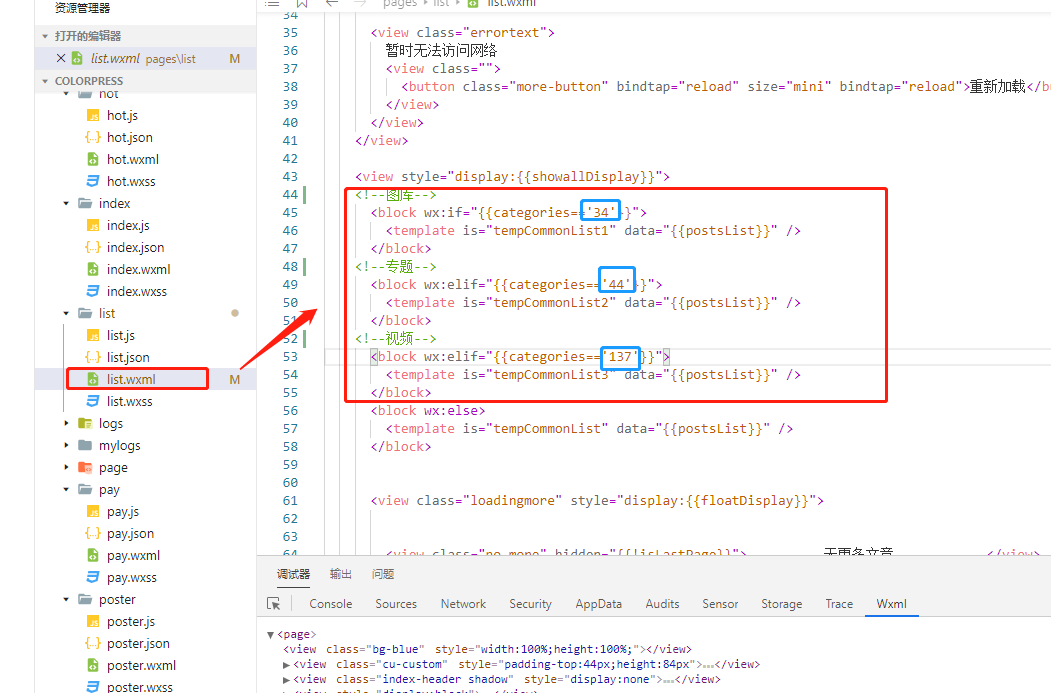Expand the cu-custom view node
Viewport: 1051px width, 693px height.
286,665
